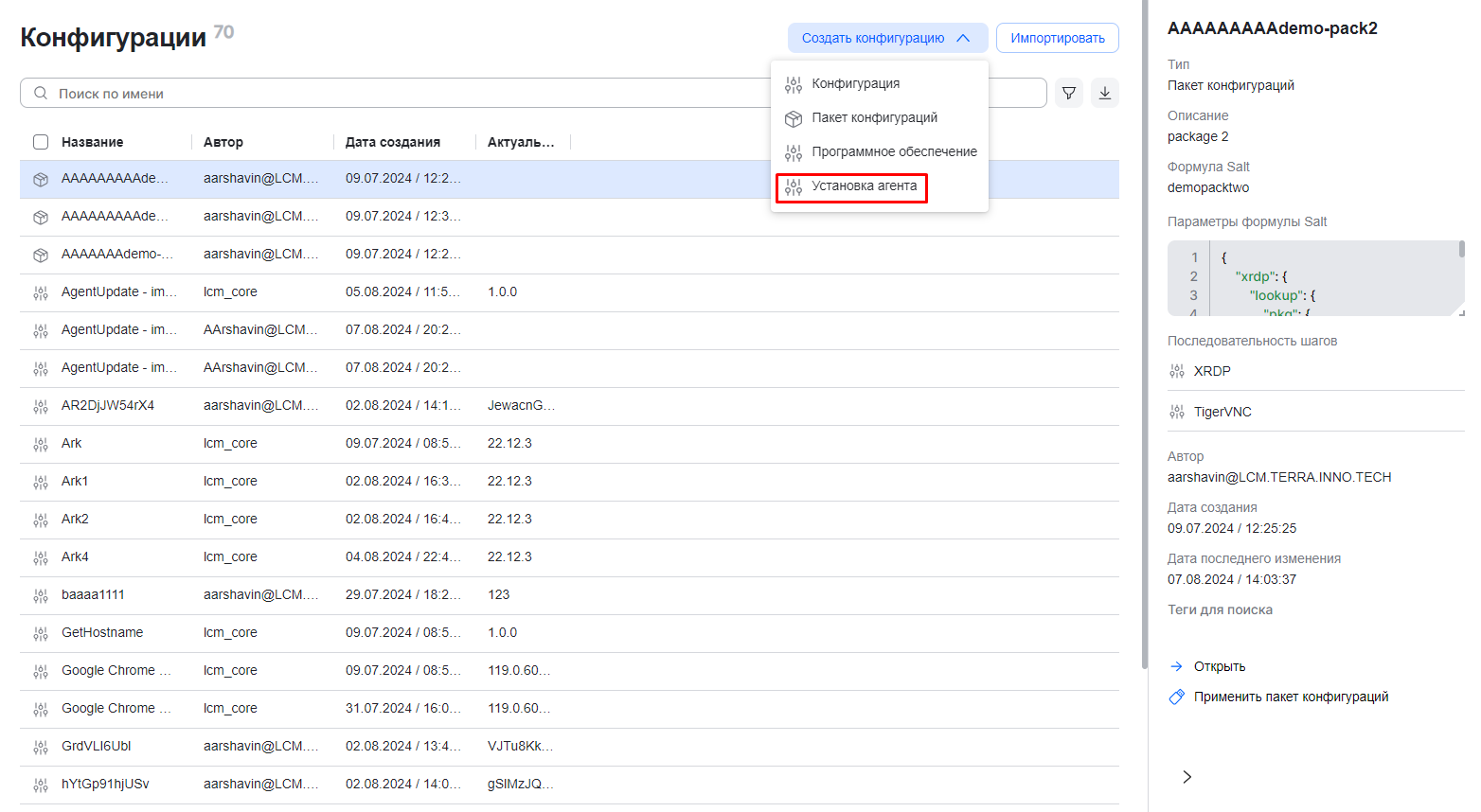Open Применить пакет конфигураций link
1481x812 pixels.
pyautogui.click(x=1291, y=697)
